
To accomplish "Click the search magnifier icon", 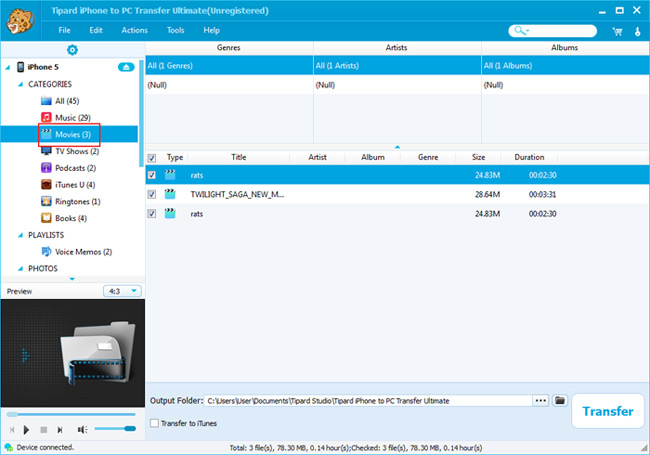I will pyautogui.click(x=521, y=31).
